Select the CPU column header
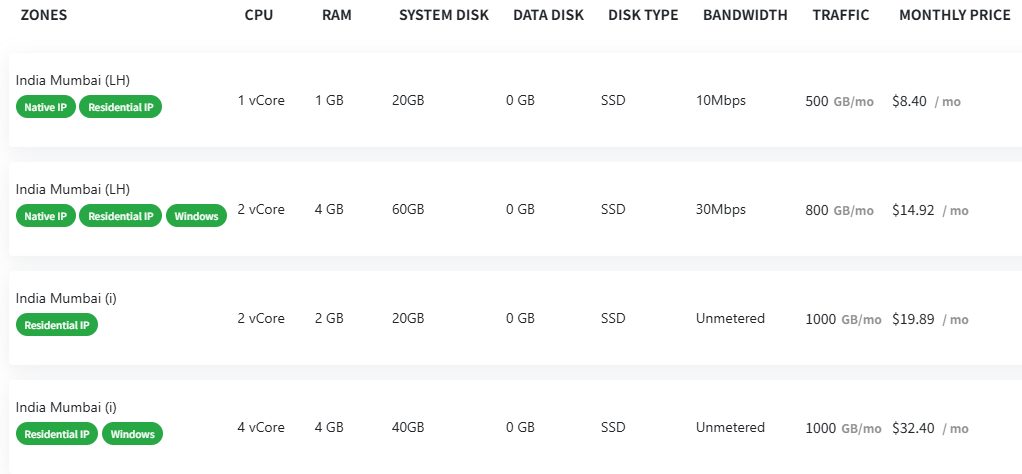This screenshot has height=474, width=1022. pos(258,15)
